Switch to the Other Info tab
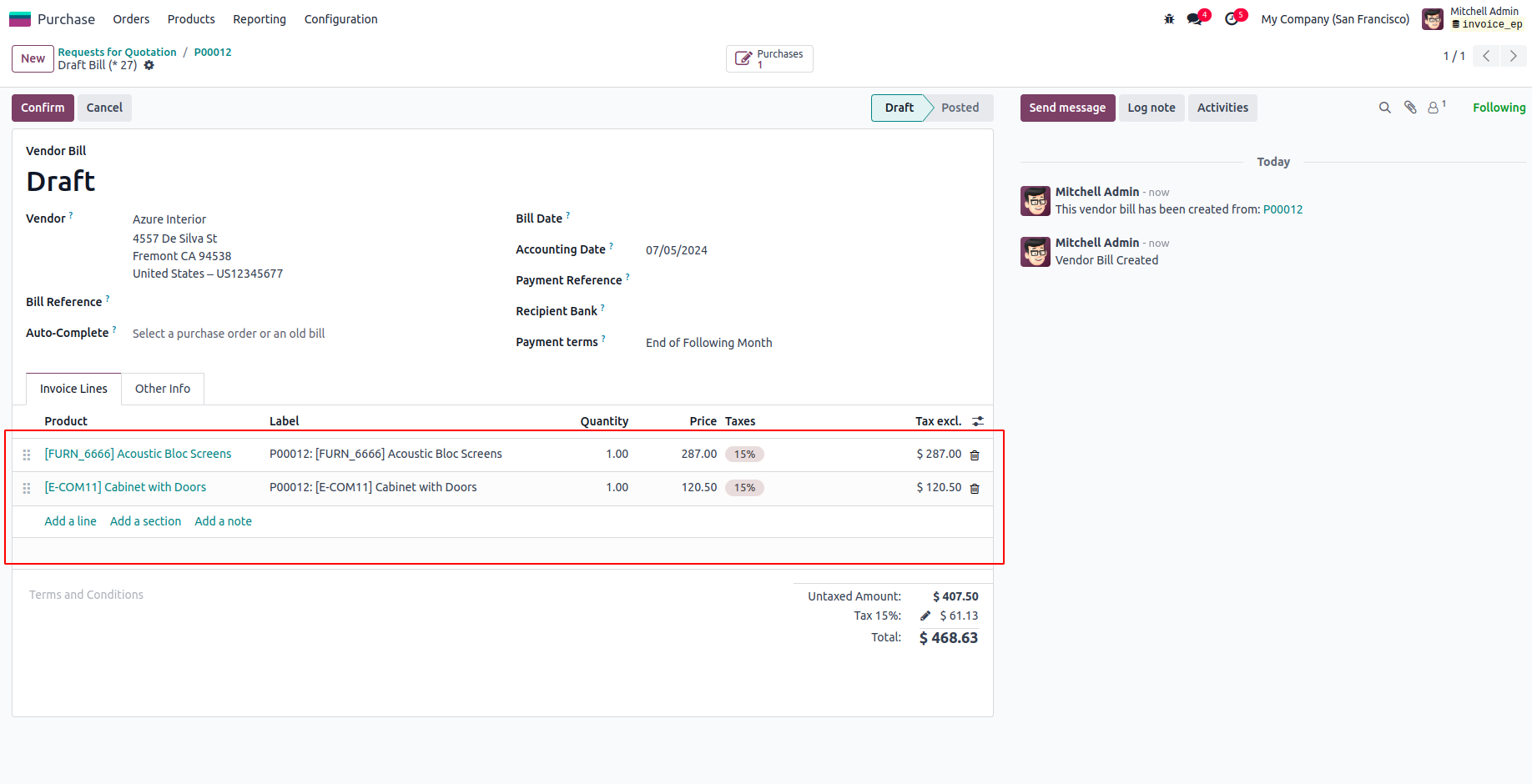The image size is (1532, 784). tap(163, 389)
